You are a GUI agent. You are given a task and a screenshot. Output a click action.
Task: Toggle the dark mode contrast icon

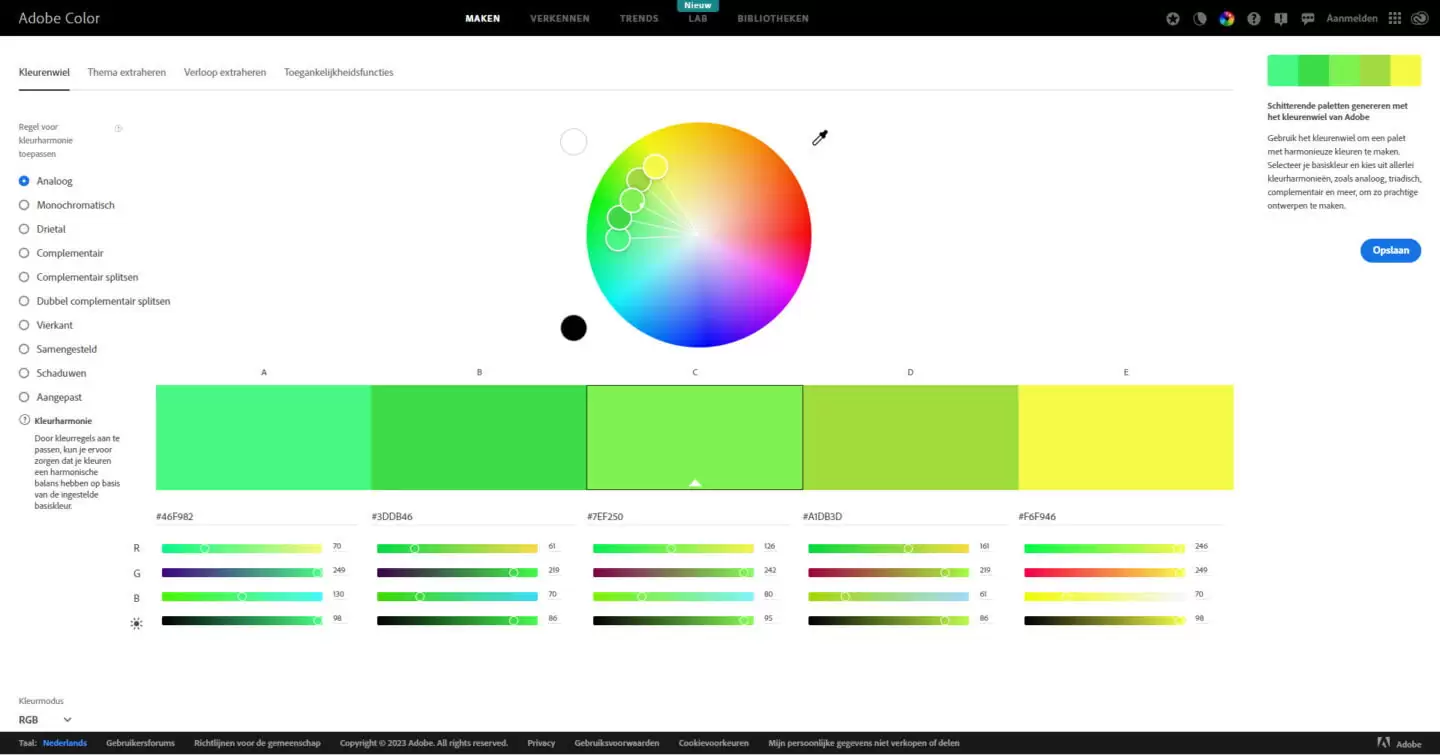click(x=1200, y=18)
